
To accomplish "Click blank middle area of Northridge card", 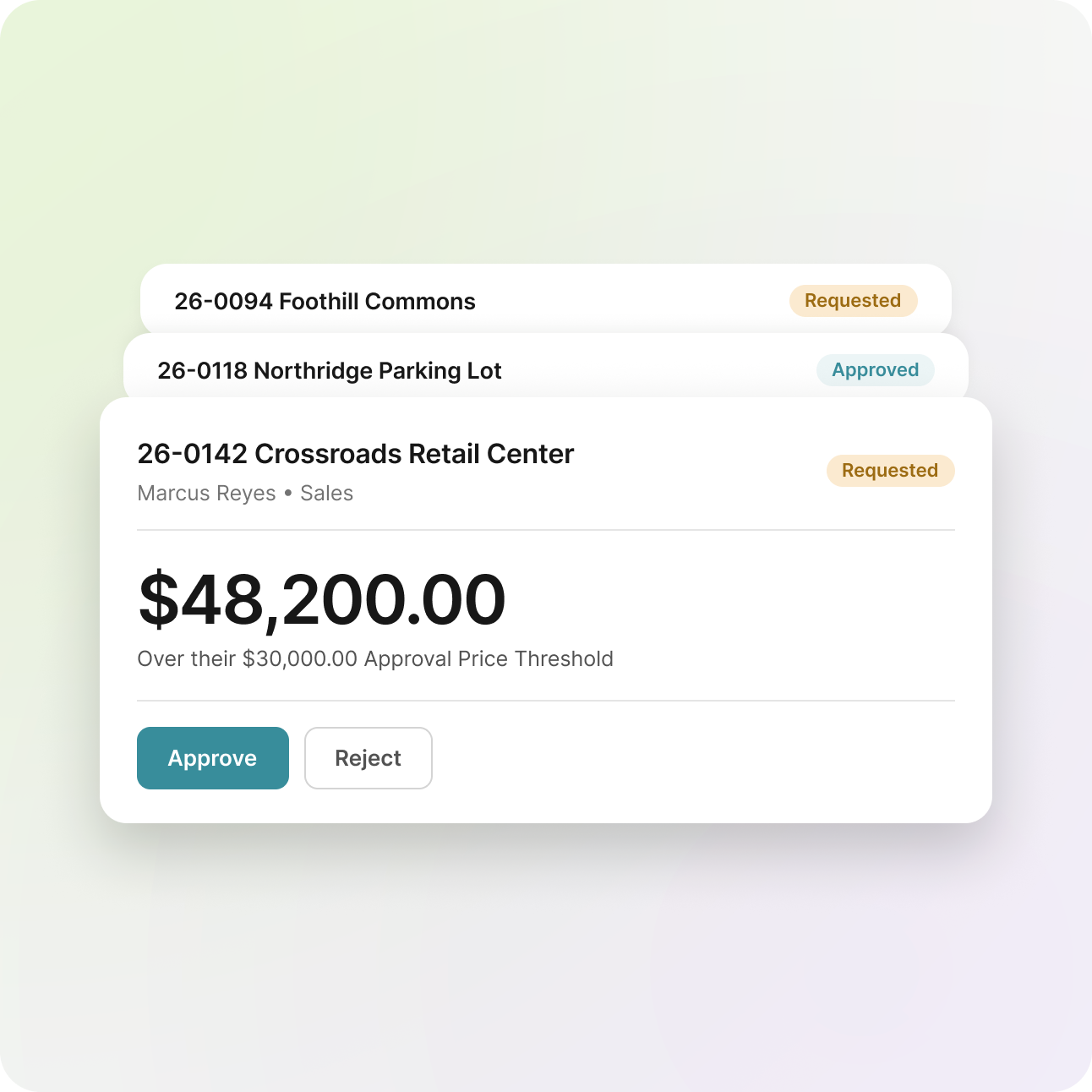I will click(x=659, y=370).
